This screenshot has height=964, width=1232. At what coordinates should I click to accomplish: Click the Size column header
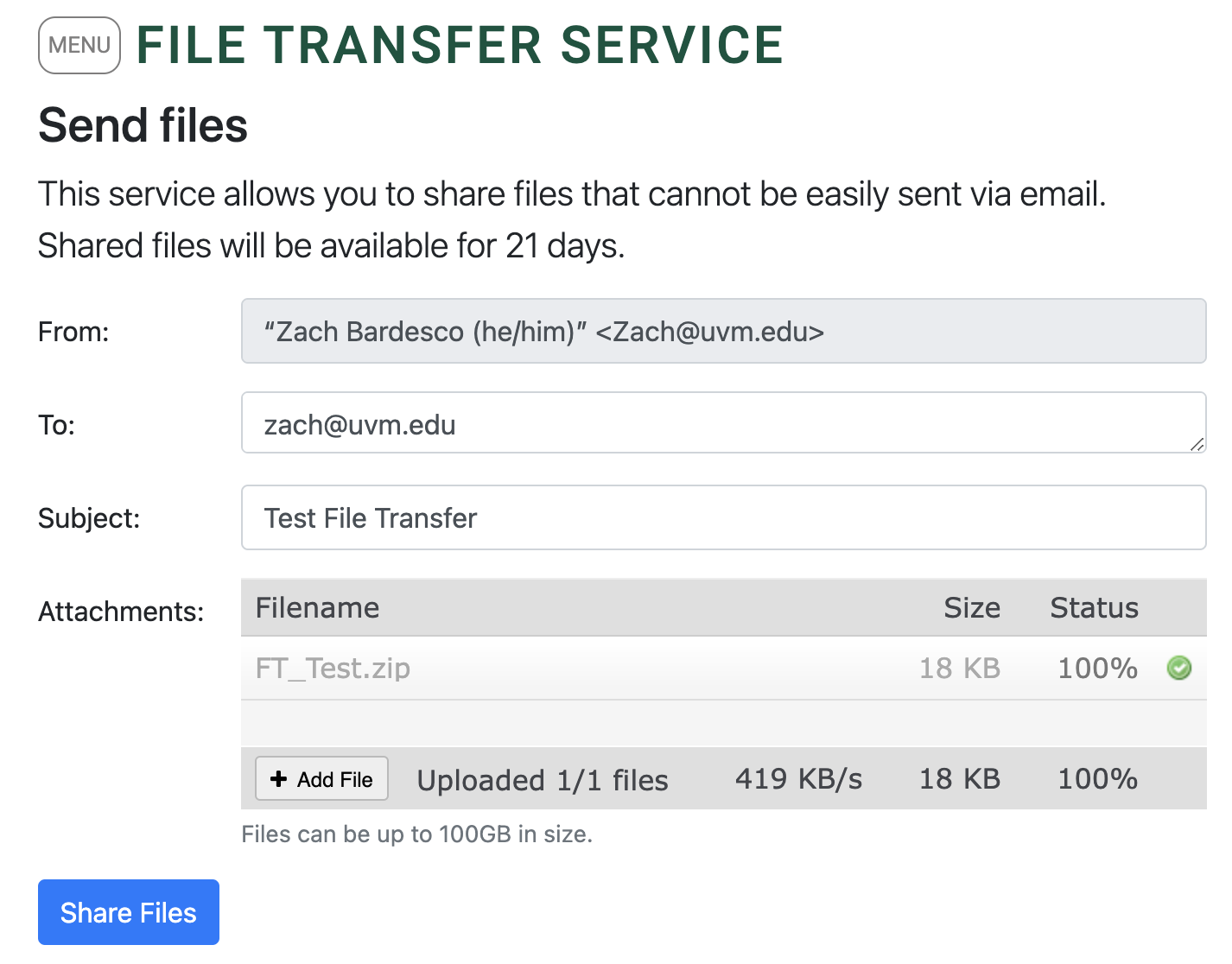(972, 608)
